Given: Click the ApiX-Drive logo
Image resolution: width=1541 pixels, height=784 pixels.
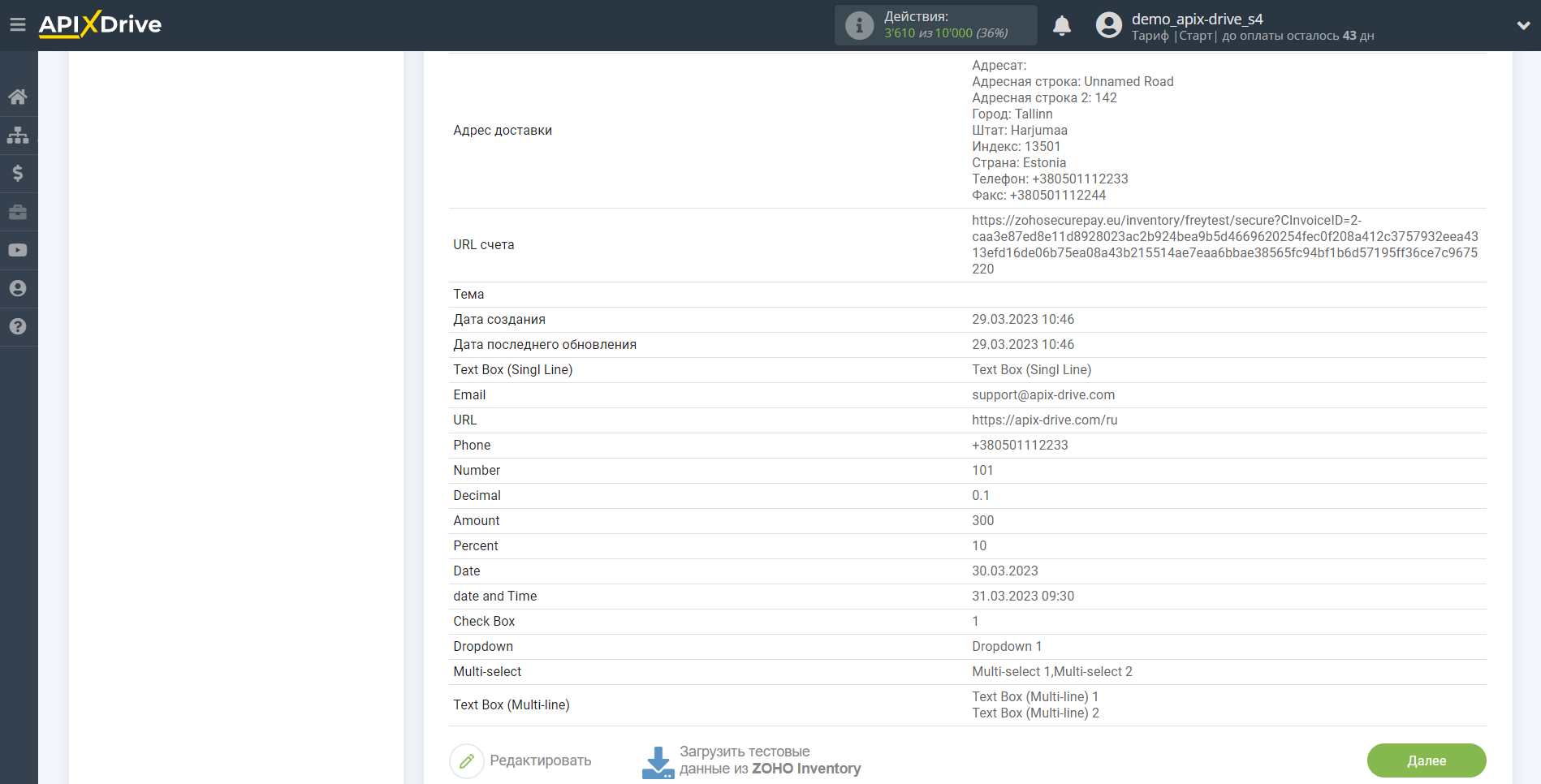Looking at the screenshot, I should 100,24.
